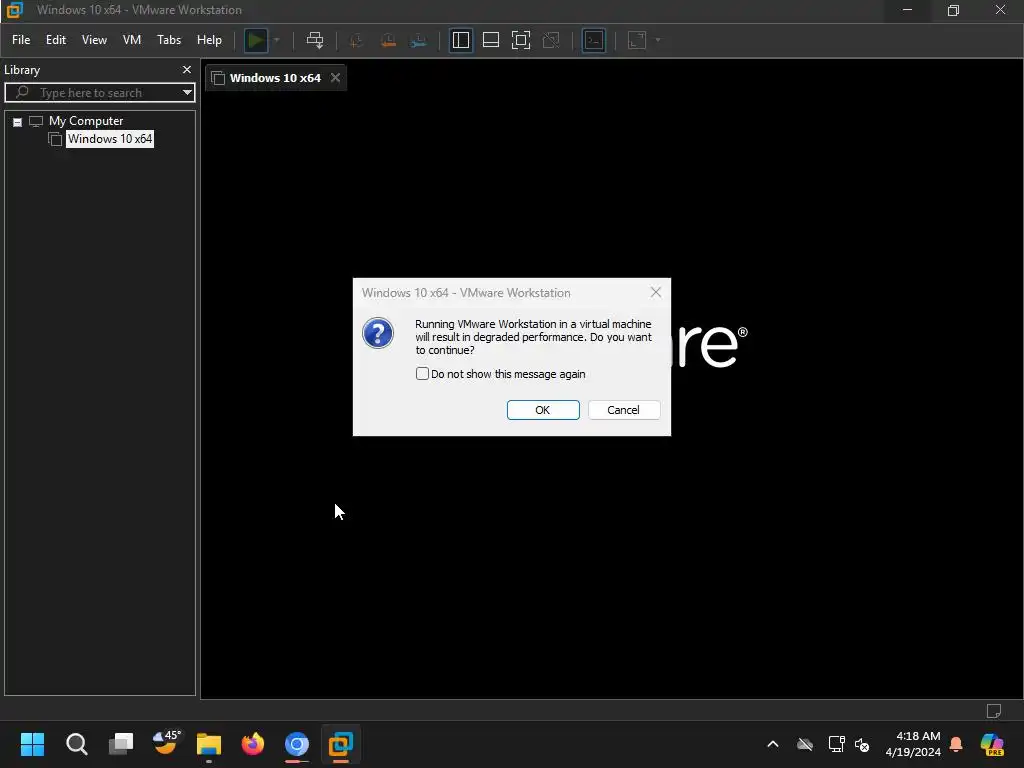Open the View menu

point(94,40)
